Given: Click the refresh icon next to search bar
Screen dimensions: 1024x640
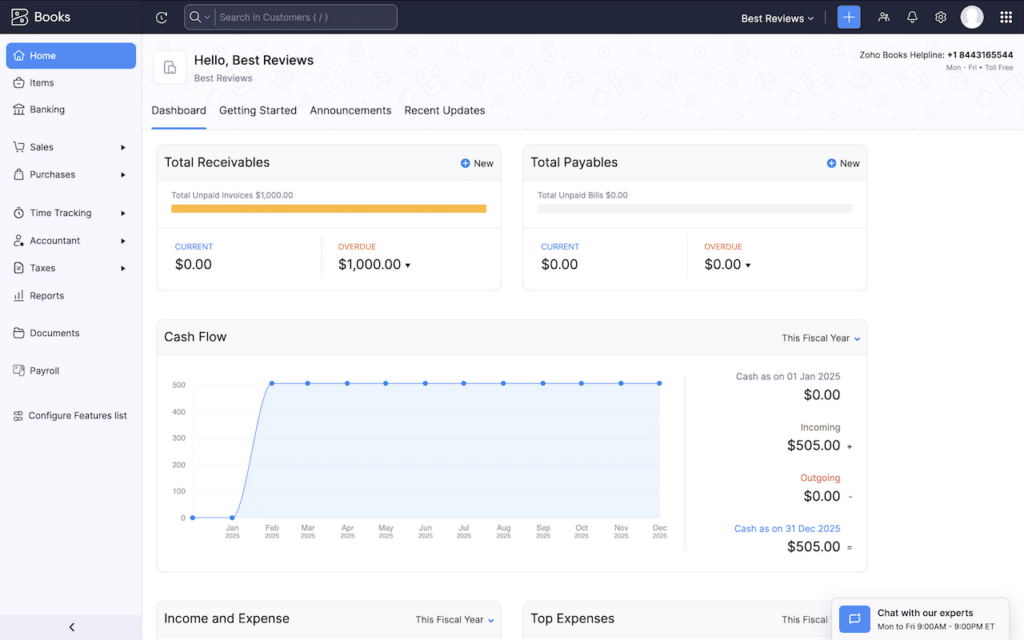Looking at the screenshot, I should click(x=159, y=16).
